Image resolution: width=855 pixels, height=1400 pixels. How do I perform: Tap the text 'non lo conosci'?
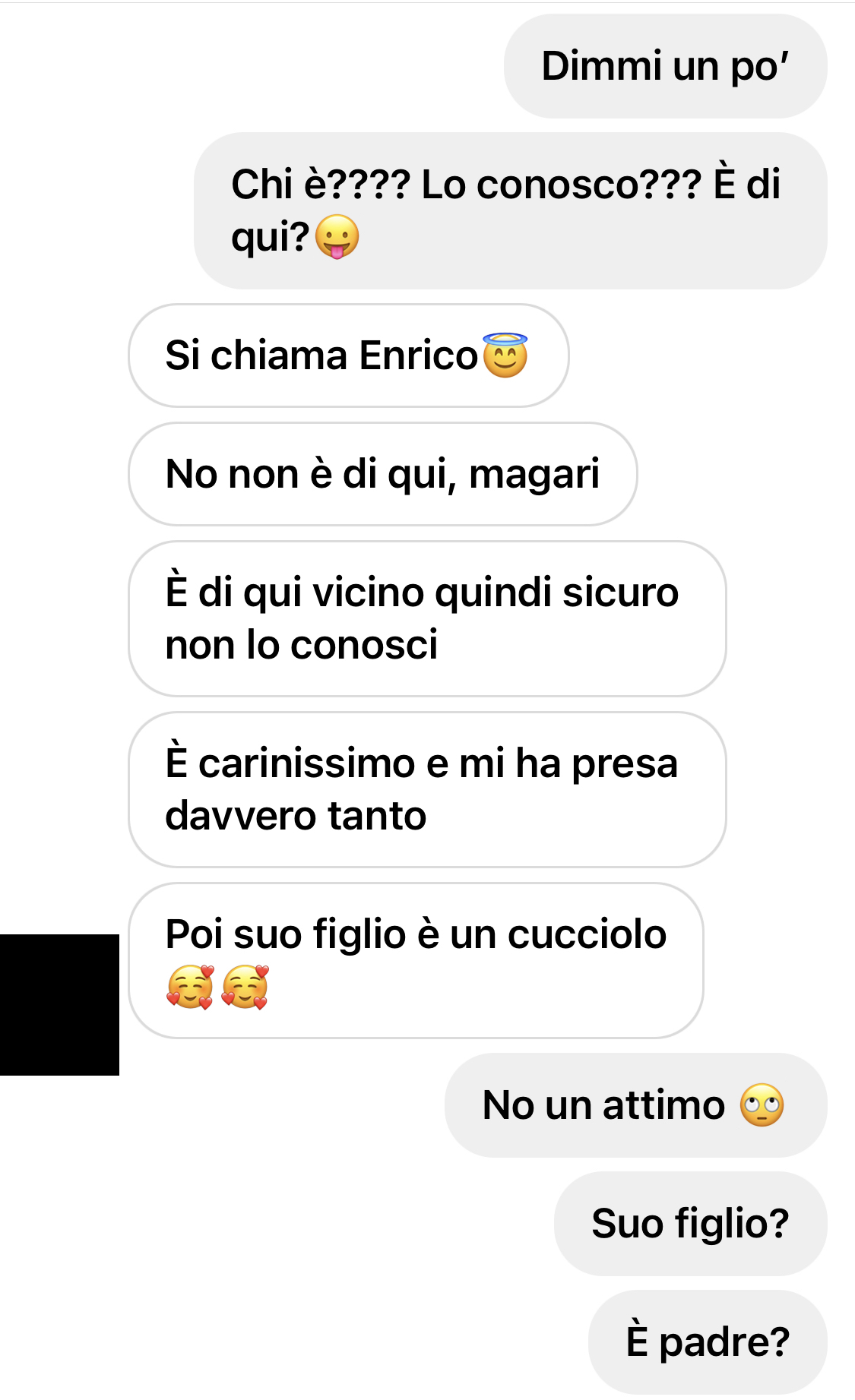tap(301, 645)
